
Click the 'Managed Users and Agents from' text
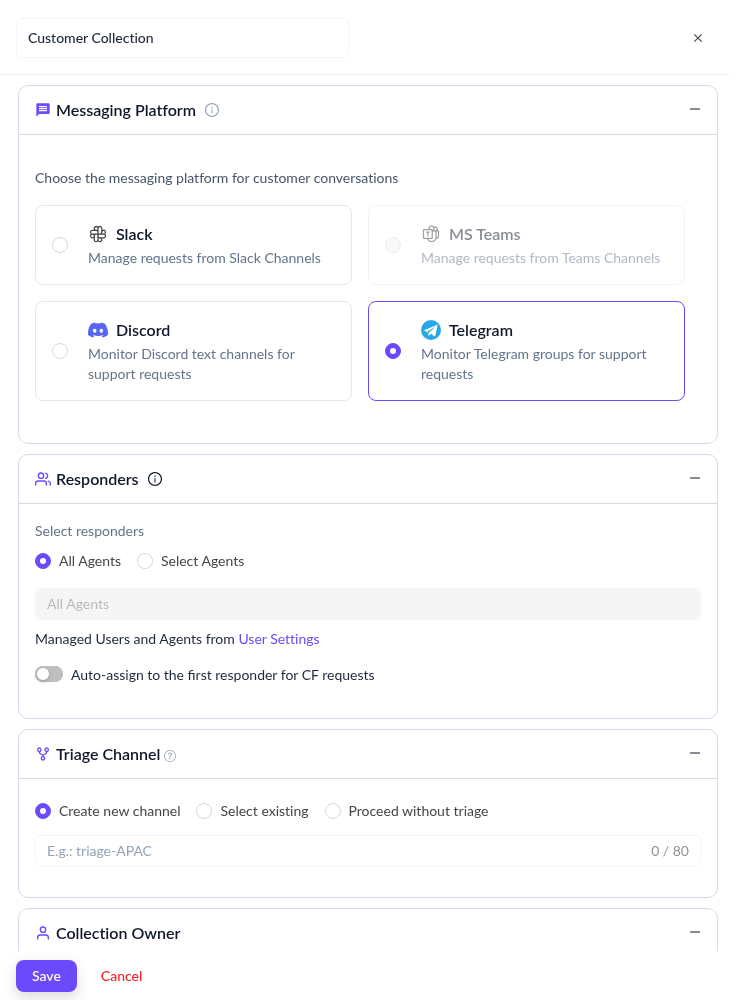(x=135, y=639)
